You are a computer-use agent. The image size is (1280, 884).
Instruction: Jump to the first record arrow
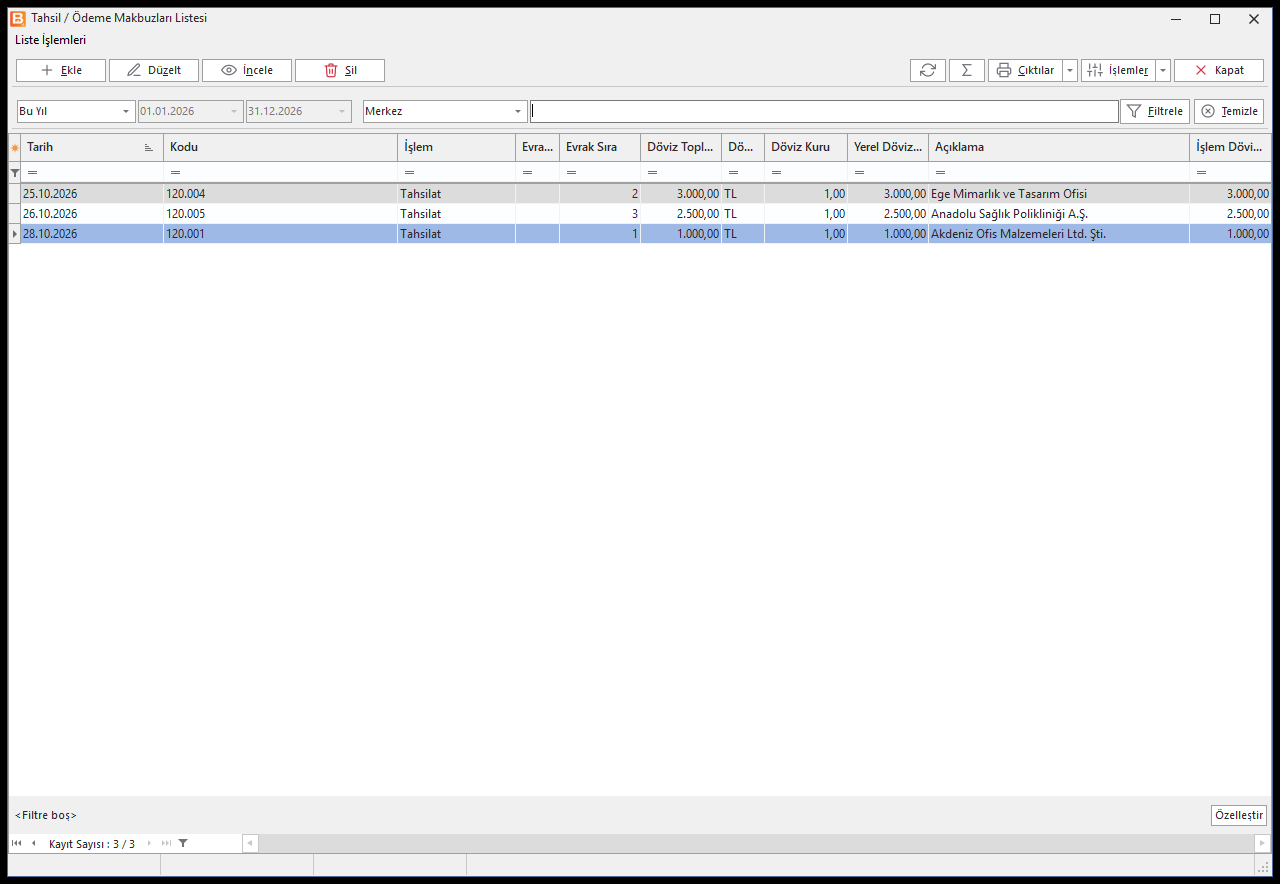(16, 843)
